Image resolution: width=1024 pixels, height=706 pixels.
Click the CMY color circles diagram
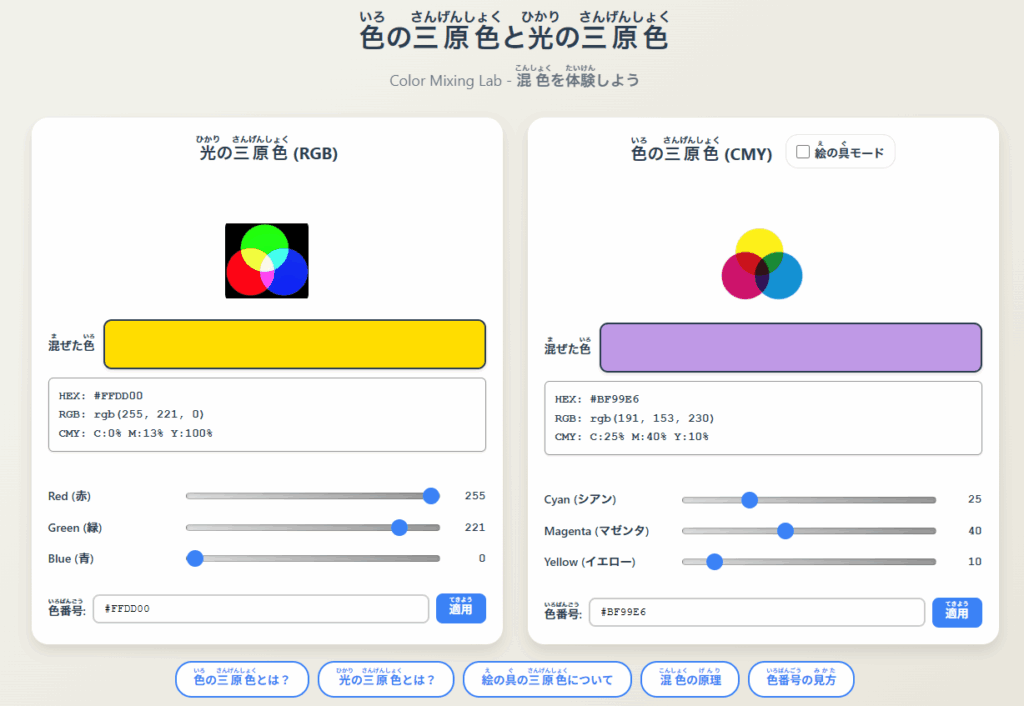(x=762, y=264)
